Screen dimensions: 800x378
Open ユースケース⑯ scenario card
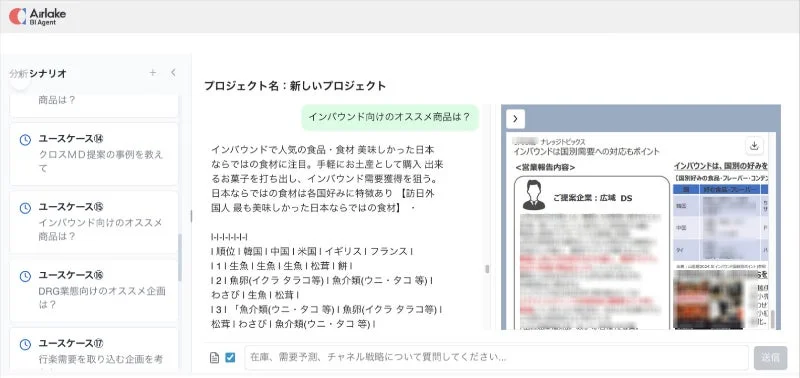click(x=94, y=290)
